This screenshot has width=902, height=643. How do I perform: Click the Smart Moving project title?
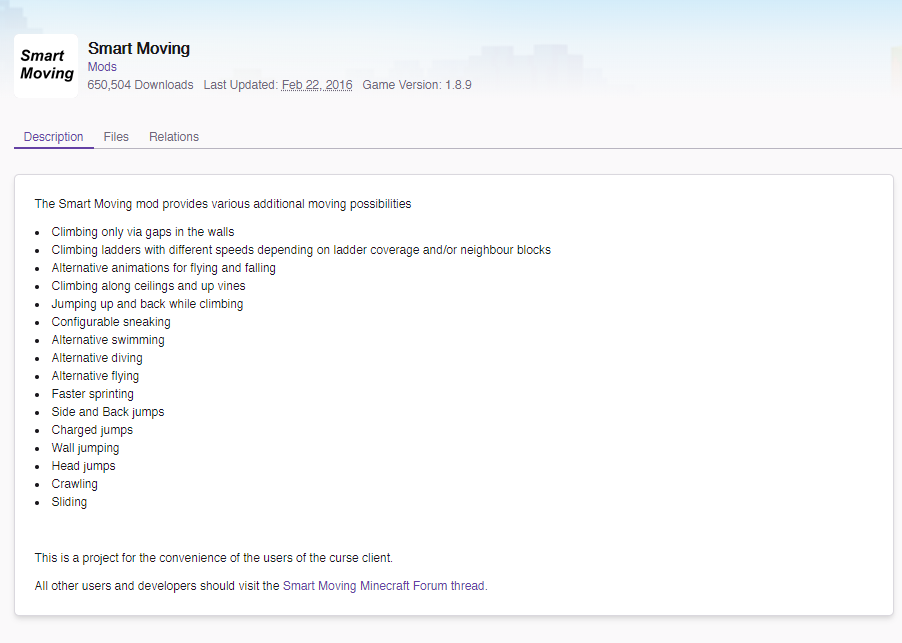tap(139, 48)
